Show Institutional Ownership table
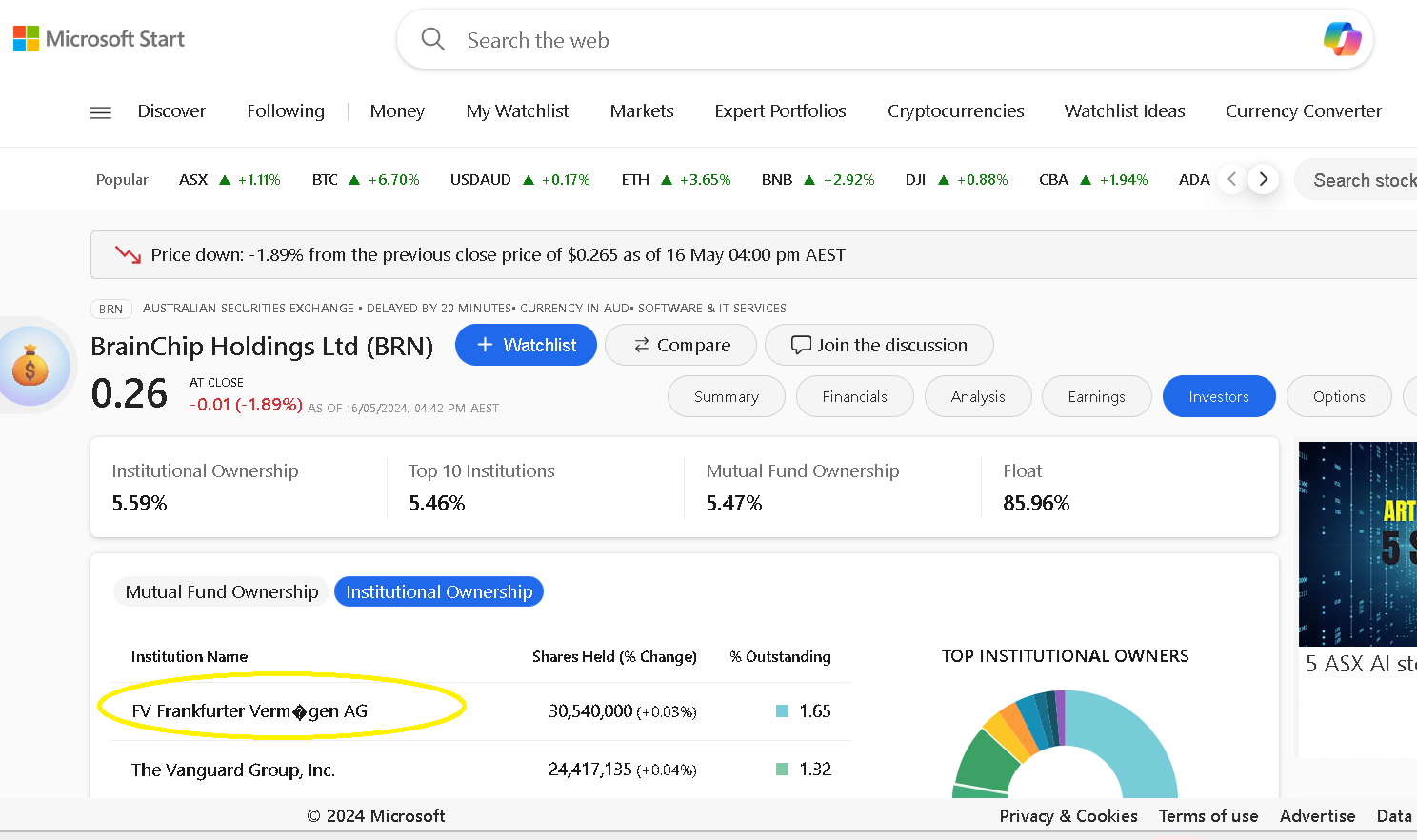1417x840 pixels. tap(439, 591)
